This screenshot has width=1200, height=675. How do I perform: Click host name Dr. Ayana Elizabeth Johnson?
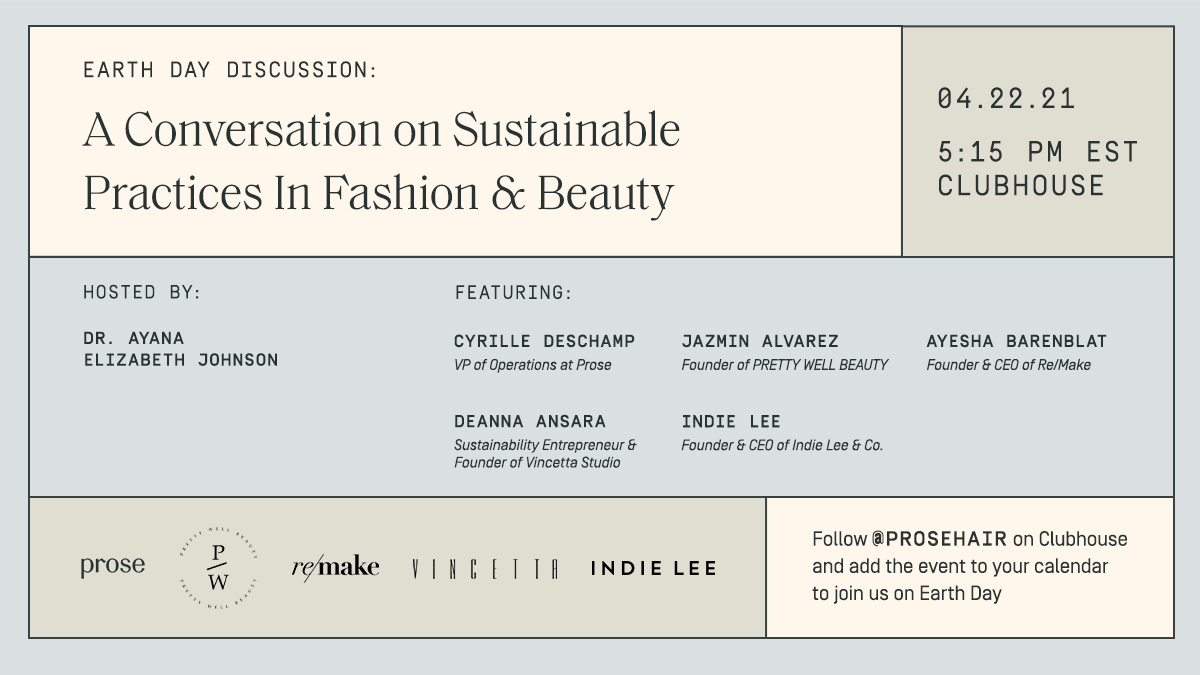point(180,349)
